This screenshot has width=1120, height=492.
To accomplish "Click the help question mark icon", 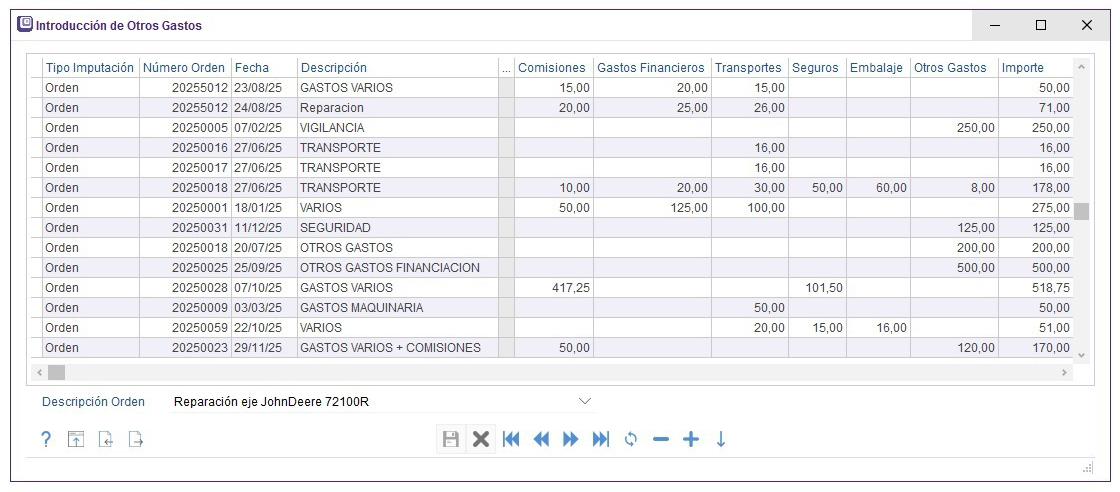I will tap(46, 439).
